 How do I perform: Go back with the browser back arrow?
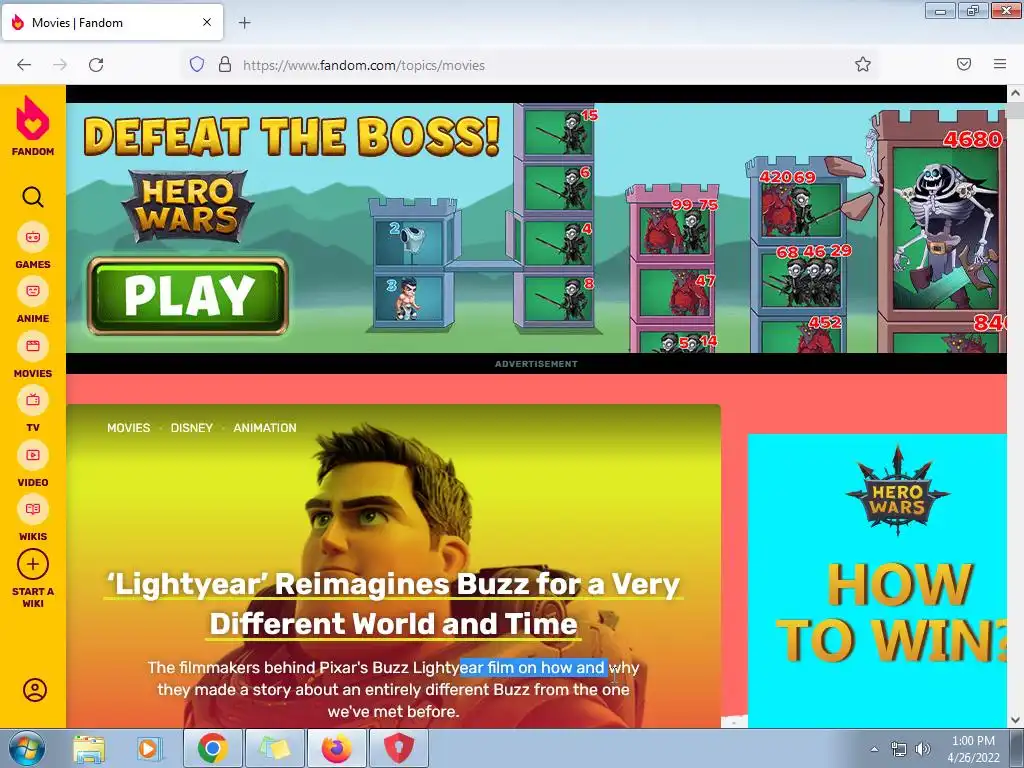pos(24,65)
